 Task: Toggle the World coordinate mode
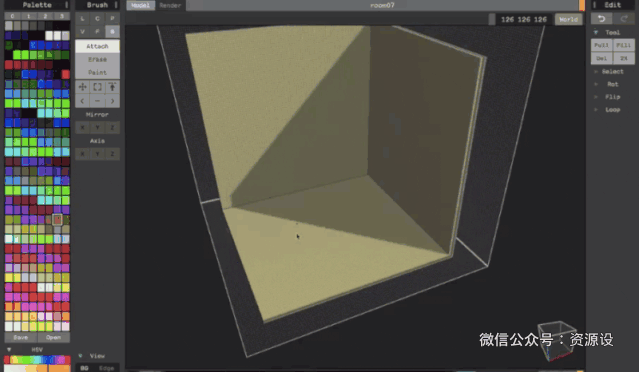[x=568, y=19]
